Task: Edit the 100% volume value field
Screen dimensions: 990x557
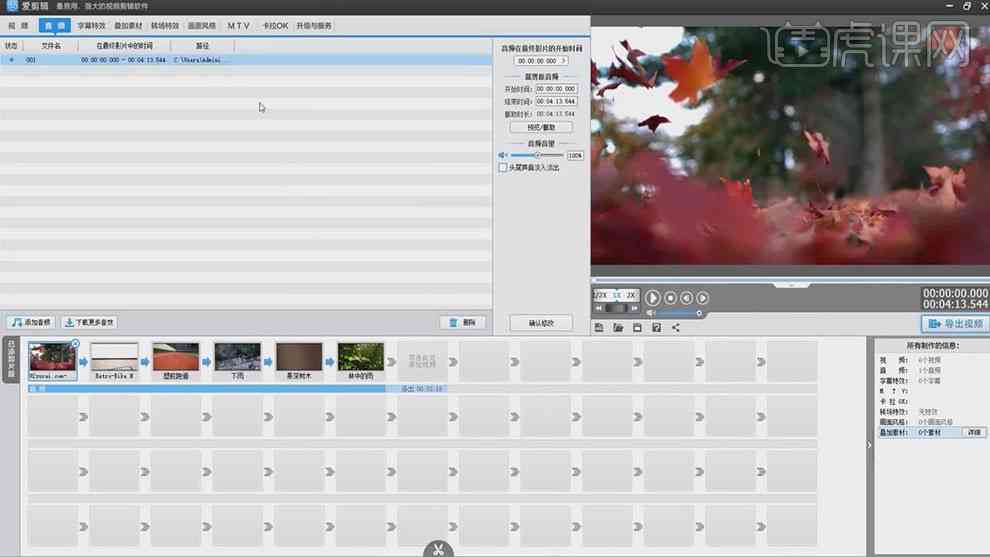Action: 575,155
